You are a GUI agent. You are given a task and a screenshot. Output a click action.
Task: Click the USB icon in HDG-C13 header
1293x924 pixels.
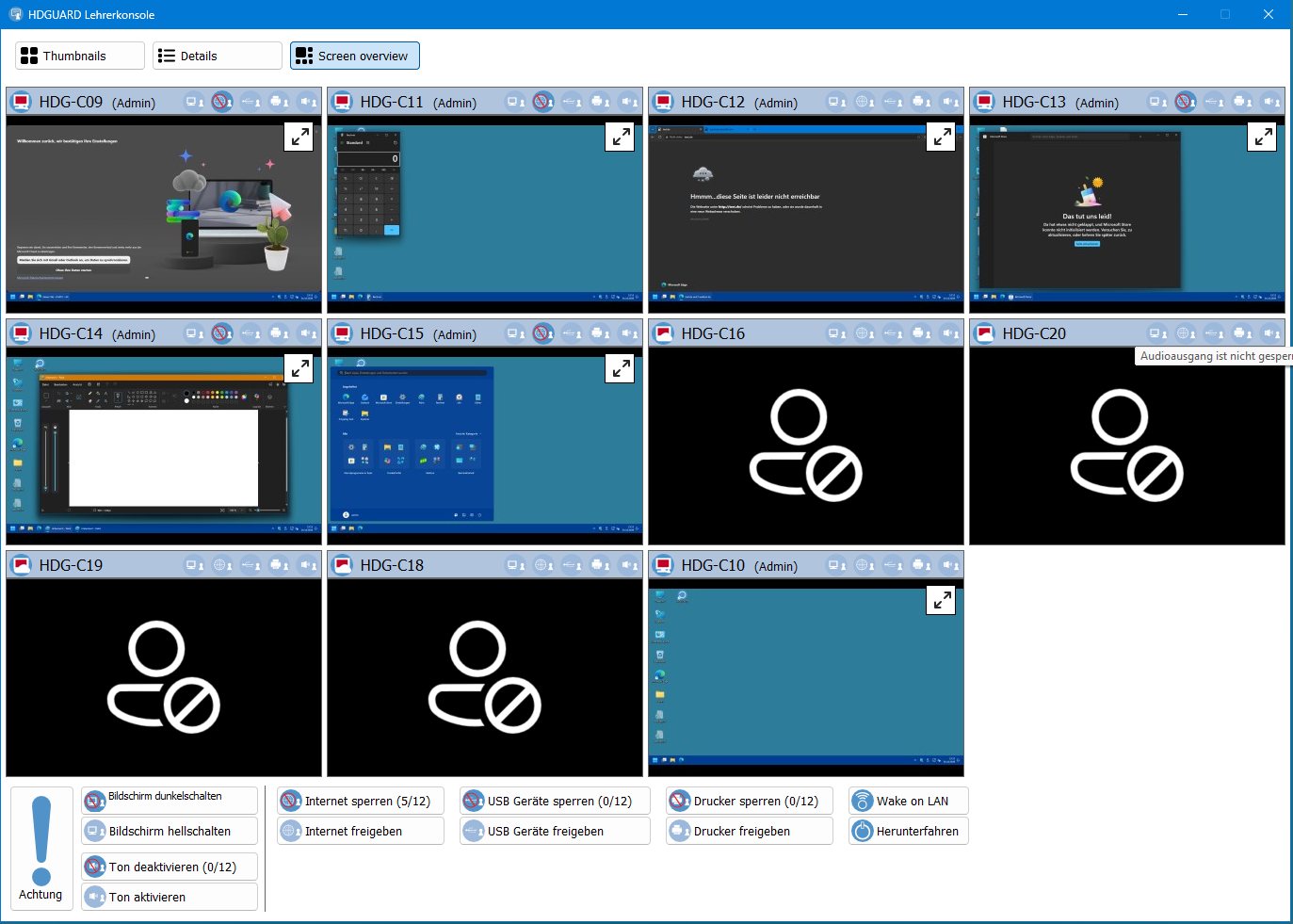1215,102
